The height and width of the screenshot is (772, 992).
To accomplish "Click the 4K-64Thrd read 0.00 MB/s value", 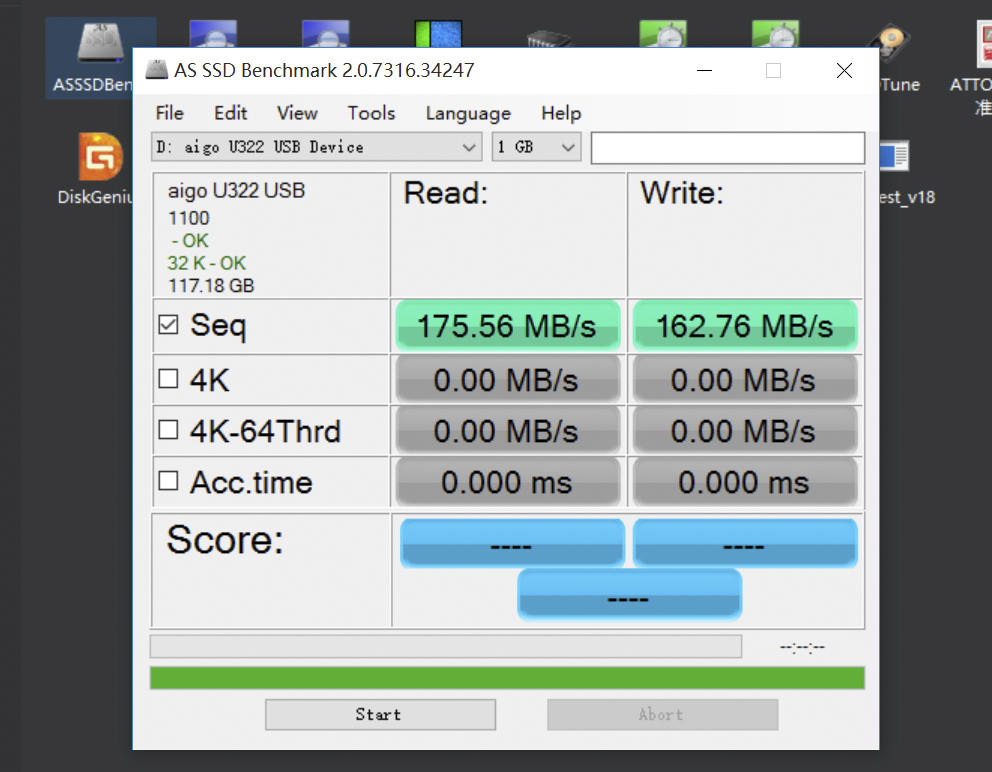I will tap(507, 431).
